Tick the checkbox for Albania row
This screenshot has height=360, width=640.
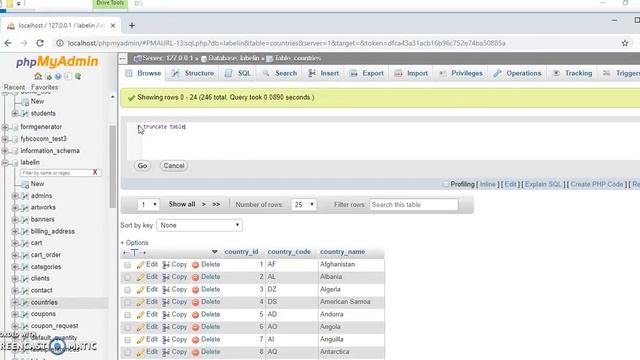127,277
